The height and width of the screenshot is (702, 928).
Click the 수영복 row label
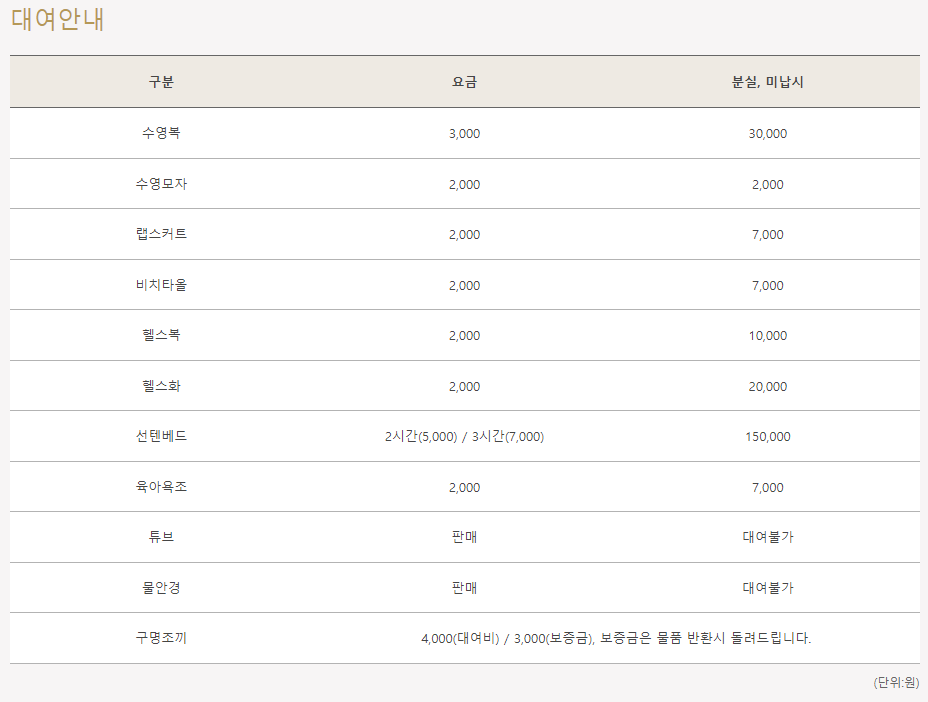(x=161, y=133)
